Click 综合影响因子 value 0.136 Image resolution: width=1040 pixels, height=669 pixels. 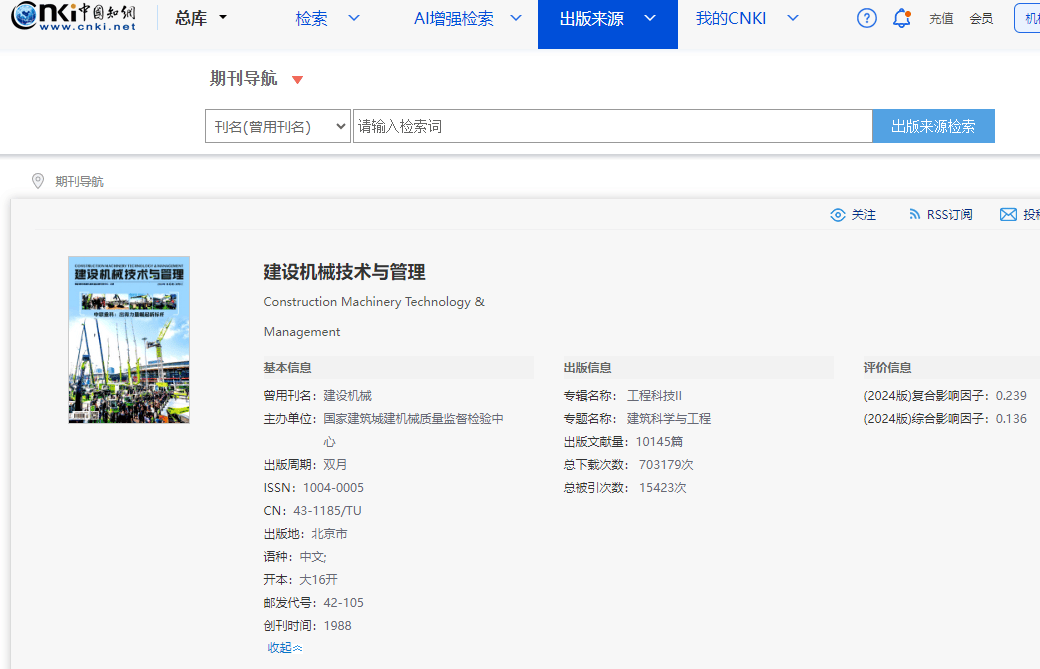point(1011,419)
